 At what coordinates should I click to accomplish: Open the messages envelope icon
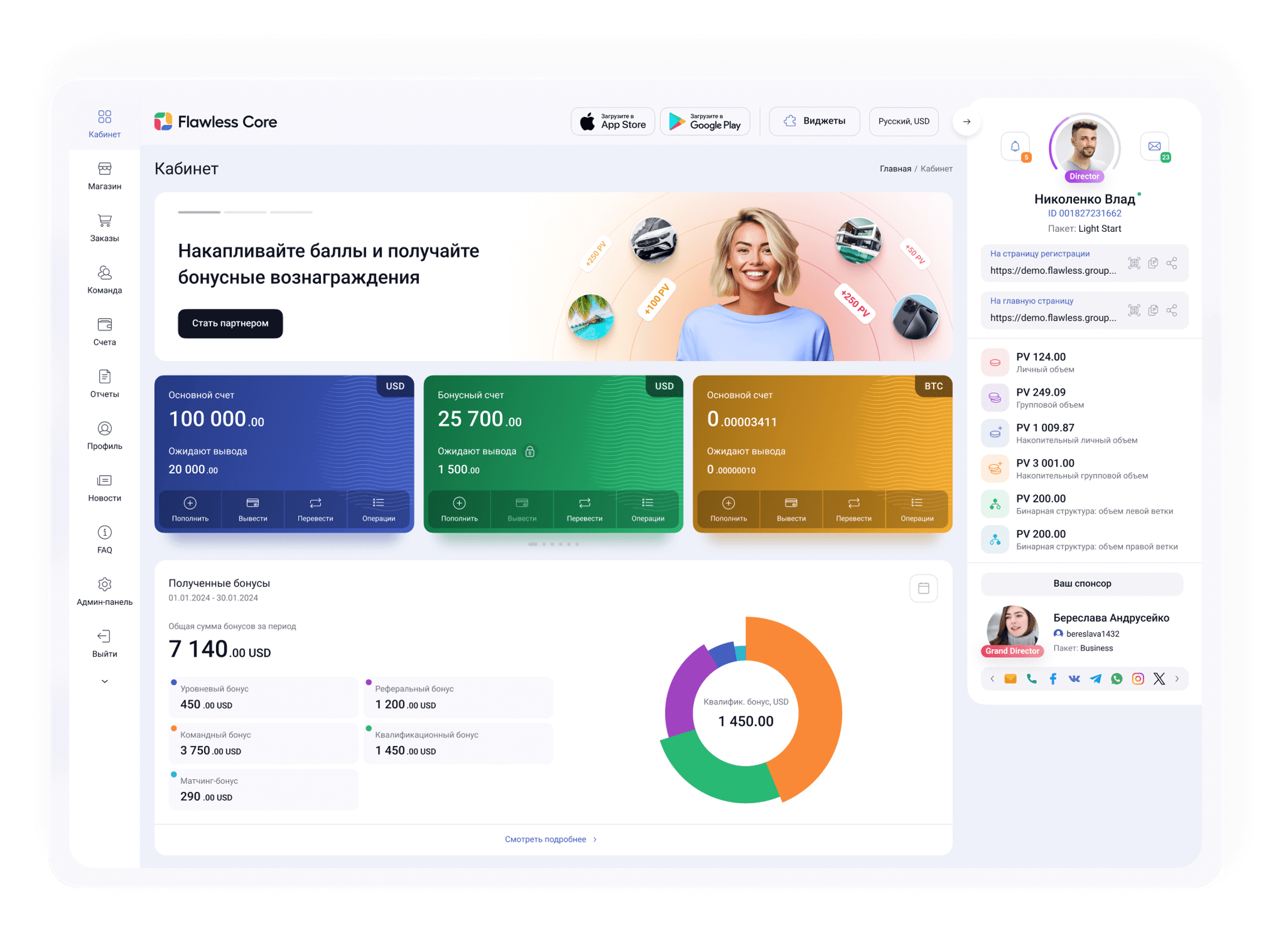[x=1154, y=146]
